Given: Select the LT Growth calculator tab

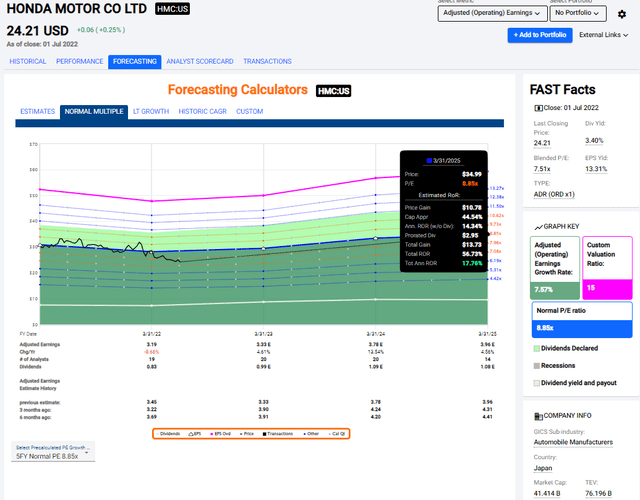Looking at the screenshot, I should [x=151, y=111].
